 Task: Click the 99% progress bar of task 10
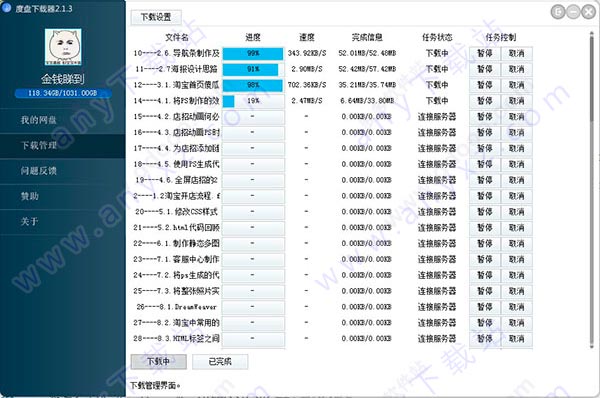pos(253,54)
